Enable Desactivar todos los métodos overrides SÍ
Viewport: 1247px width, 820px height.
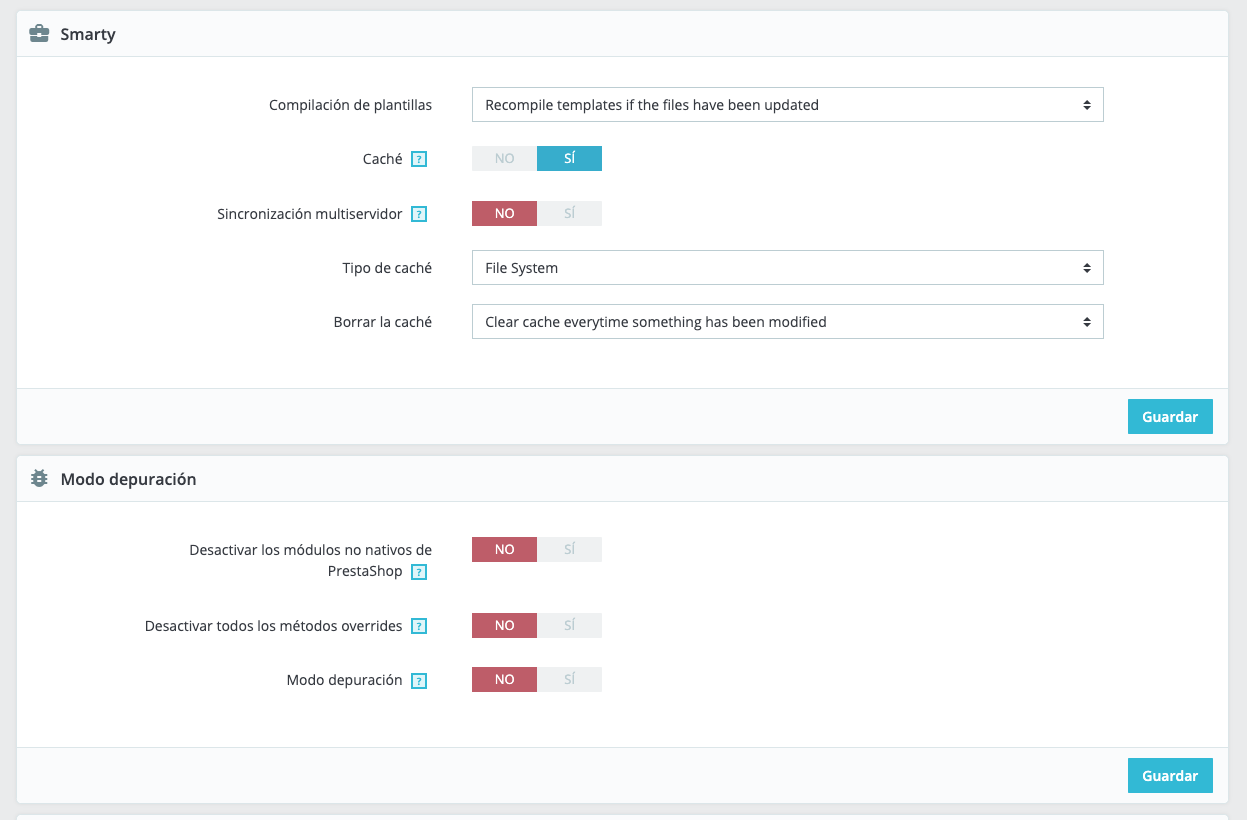coord(569,626)
